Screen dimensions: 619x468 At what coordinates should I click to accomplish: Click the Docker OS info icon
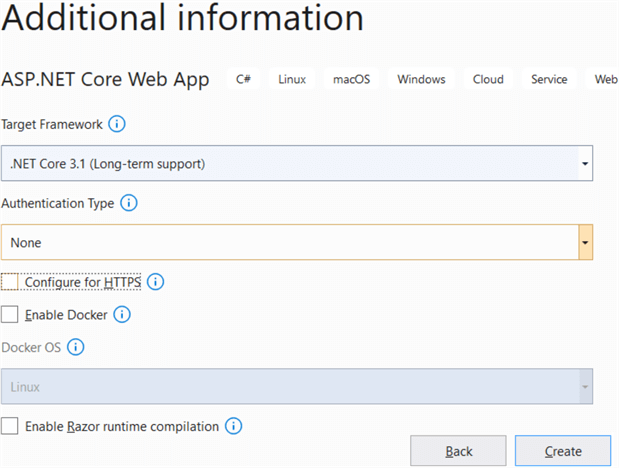coord(75,347)
